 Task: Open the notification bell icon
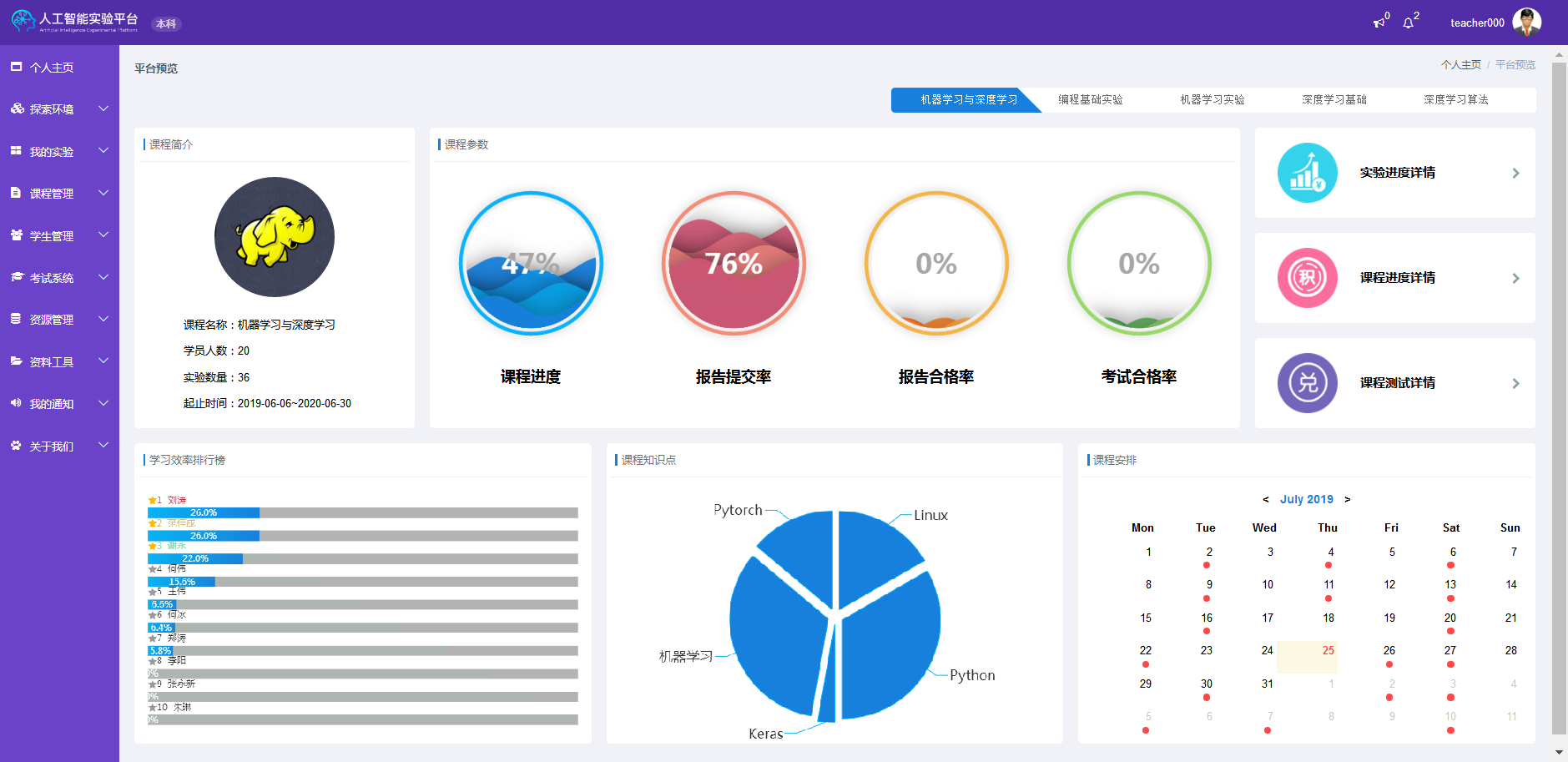pyautogui.click(x=1409, y=23)
